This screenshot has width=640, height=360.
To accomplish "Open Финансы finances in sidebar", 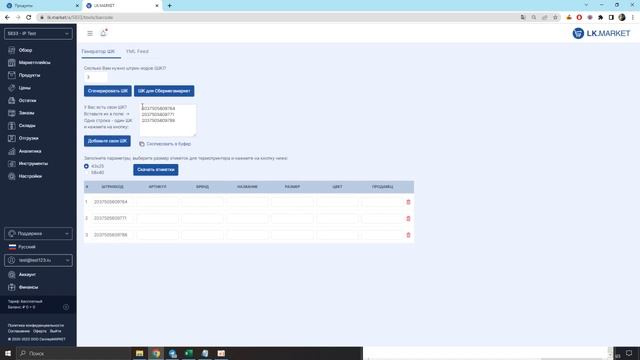I will [28, 287].
